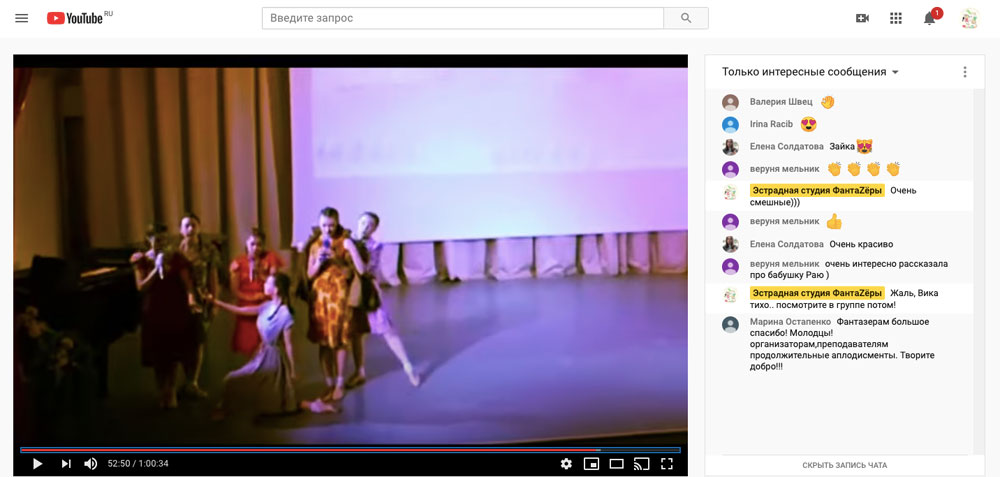Click the message 'очень интересно рассказала'

[849, 269]
